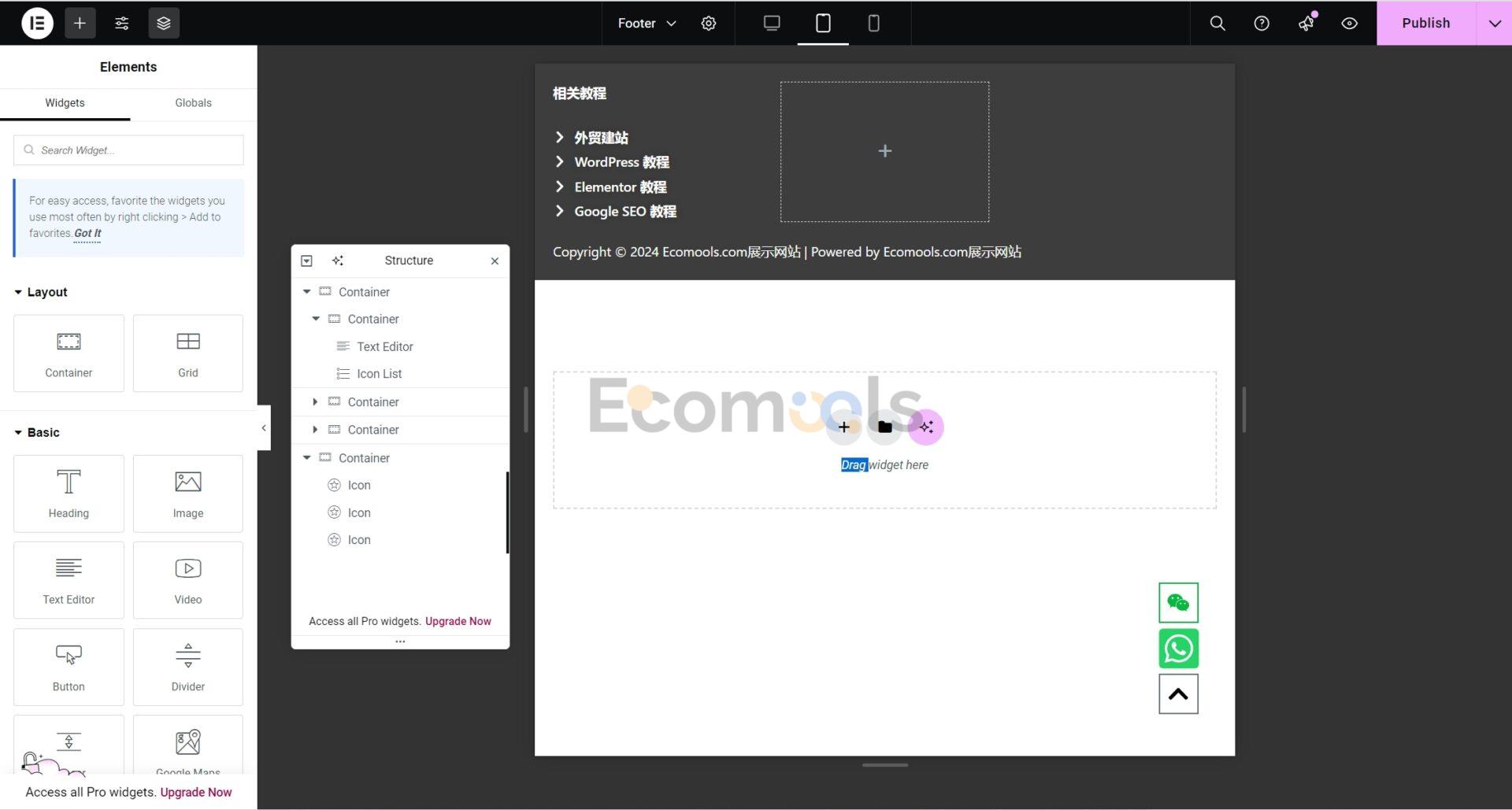
Task: Select the Divider widget
Action: point(188,667)
